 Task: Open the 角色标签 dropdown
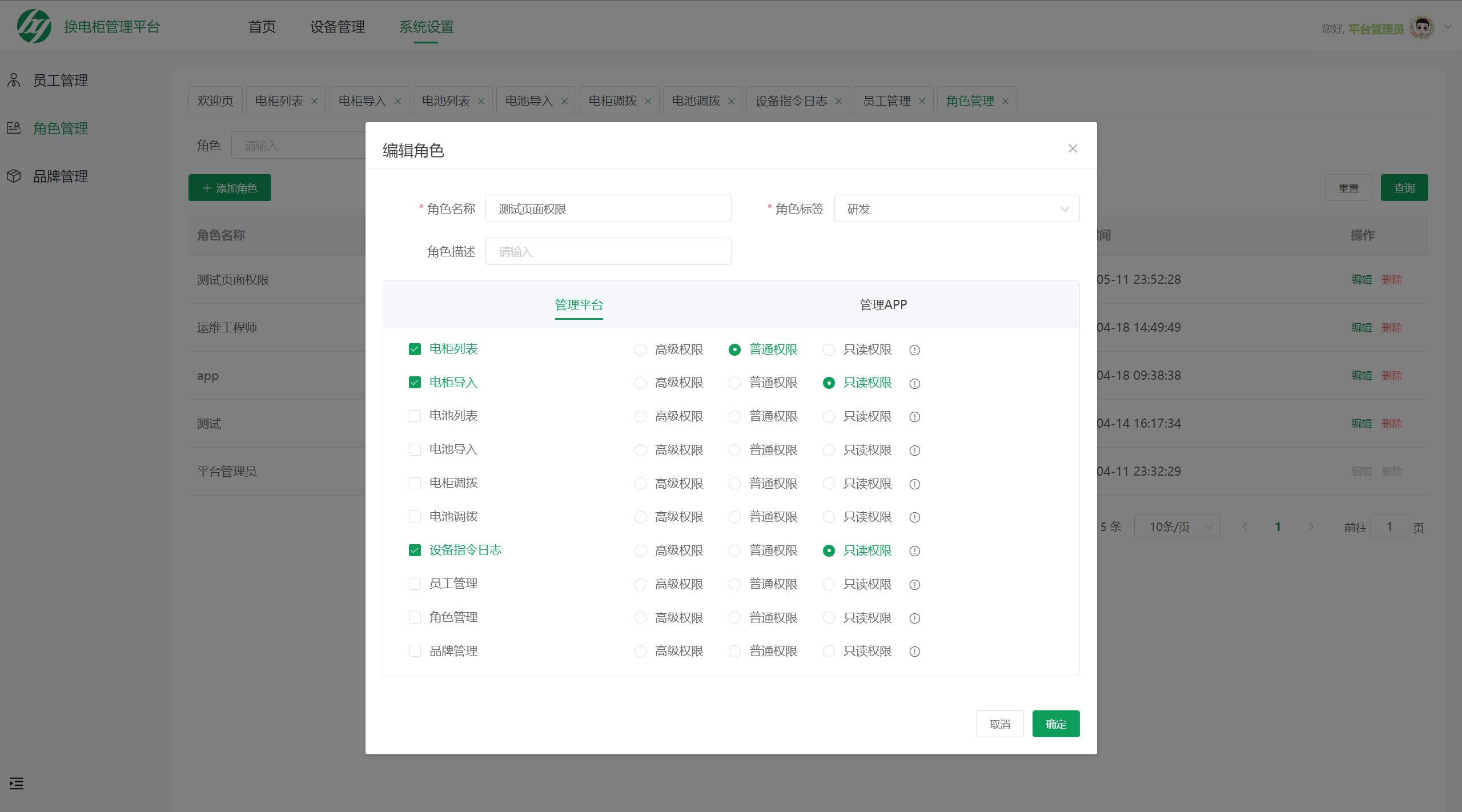pyautogui.click(x=957, y=208)
